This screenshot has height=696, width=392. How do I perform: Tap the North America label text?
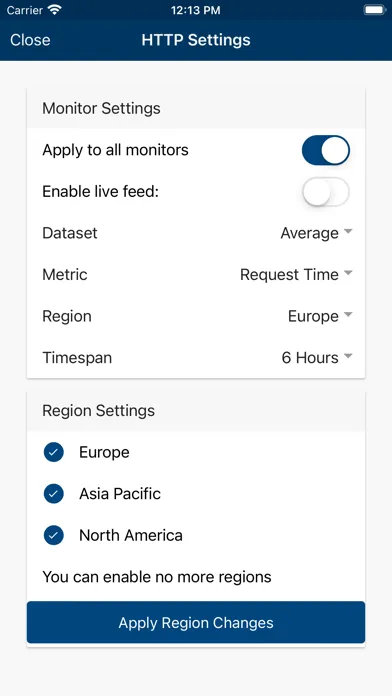[131, 535]
